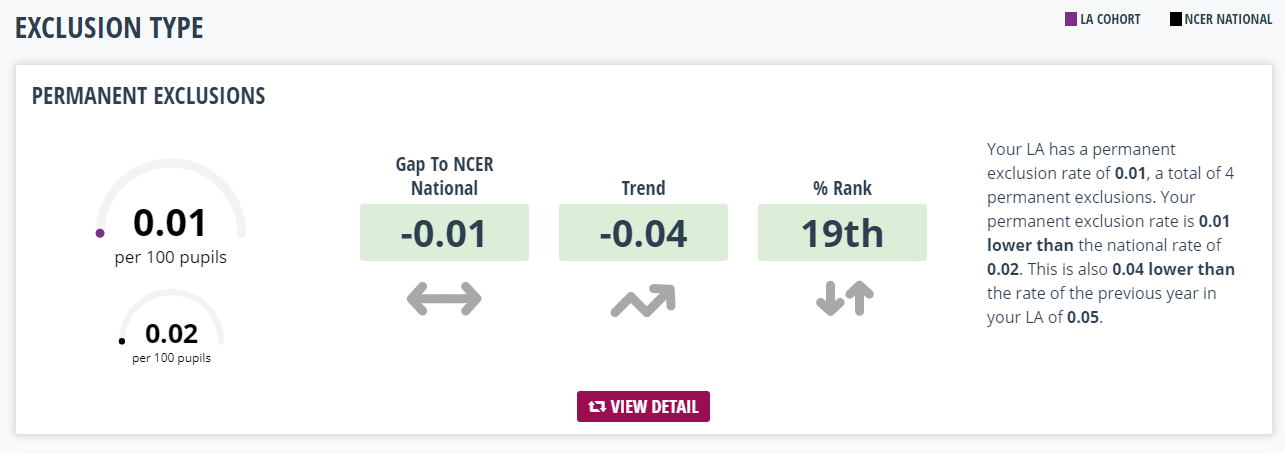Click the summary paragraph about exclusion rate
The height and width of the screenshot is (453, 1285).
(1112, 233)
